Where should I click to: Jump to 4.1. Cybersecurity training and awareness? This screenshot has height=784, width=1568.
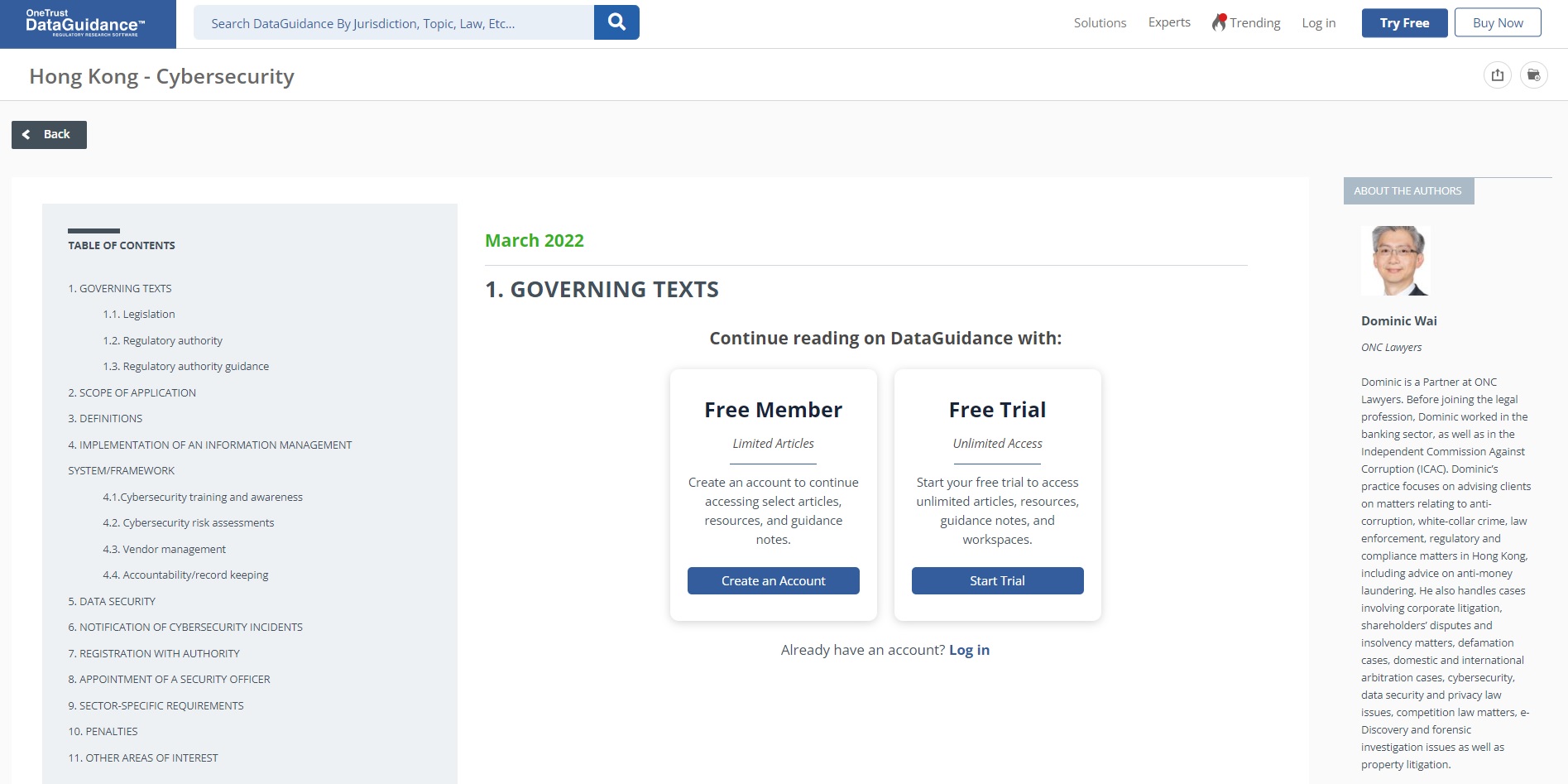[203, 497]
